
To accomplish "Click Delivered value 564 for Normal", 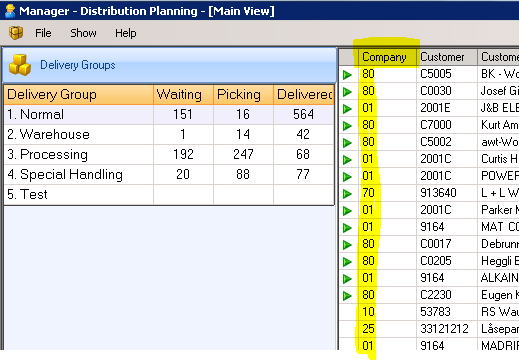I will point(304,114).
